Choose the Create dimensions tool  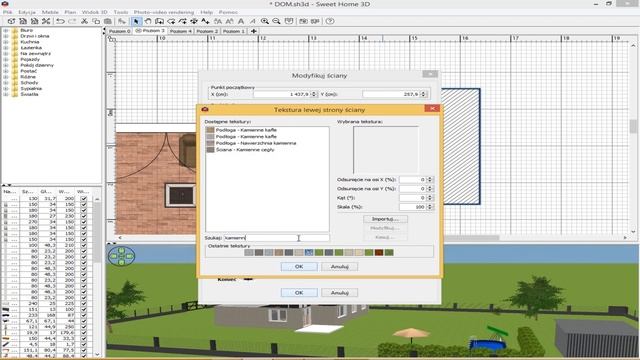coord(194,21)
